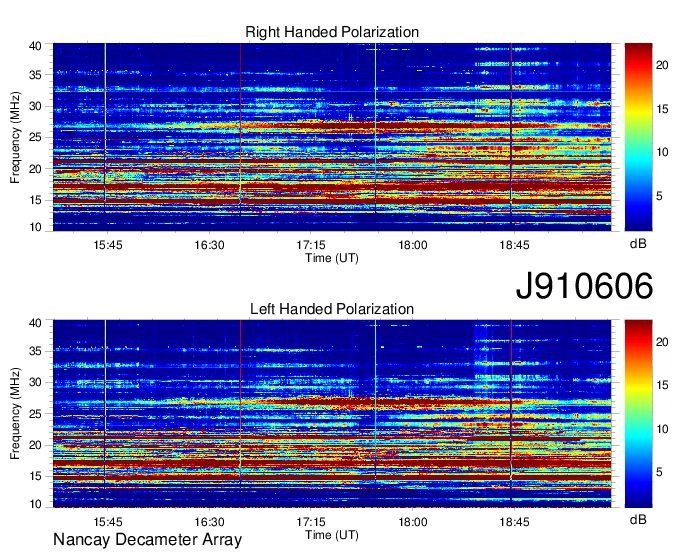
Task: Click the 30 MHz tick on top plot
Action: tap(36, 106)
